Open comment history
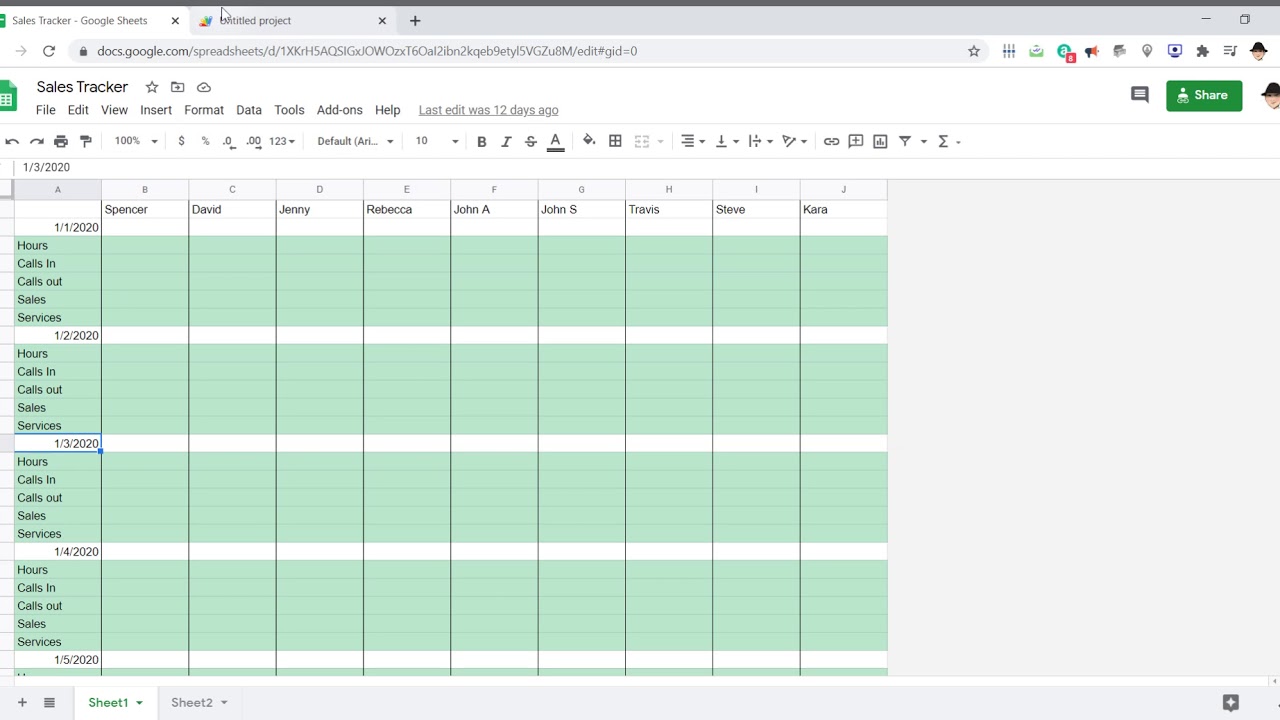This screenshot has width=1280, height=720. (1139, 95)
